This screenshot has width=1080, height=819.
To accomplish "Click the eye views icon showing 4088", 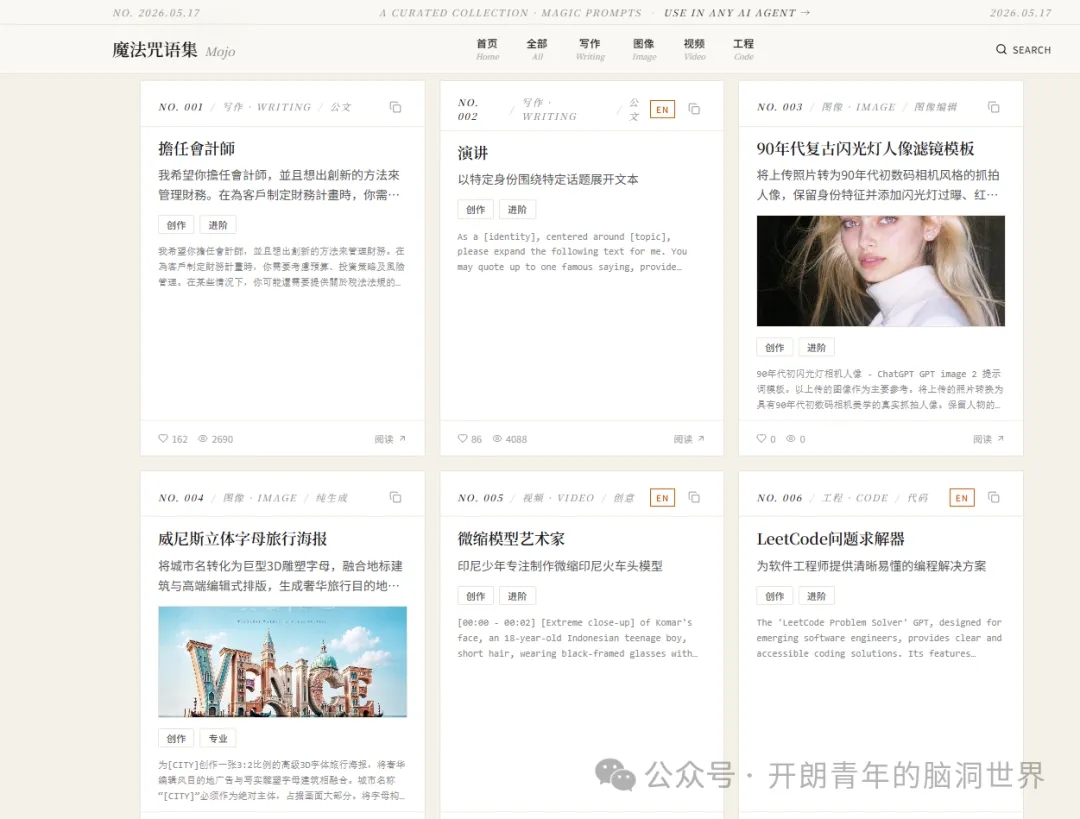I will coord(497,438).
